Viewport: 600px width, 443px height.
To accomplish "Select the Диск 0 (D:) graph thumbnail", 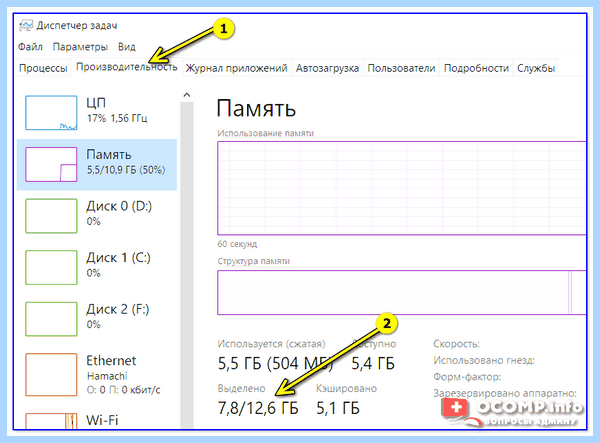I will (x=51, y=216).
